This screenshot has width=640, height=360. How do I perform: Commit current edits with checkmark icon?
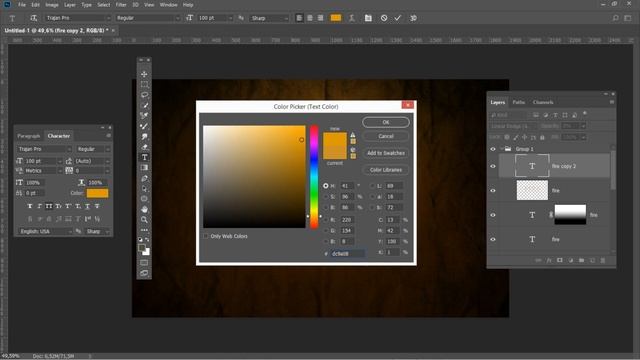tap(398, 18)
